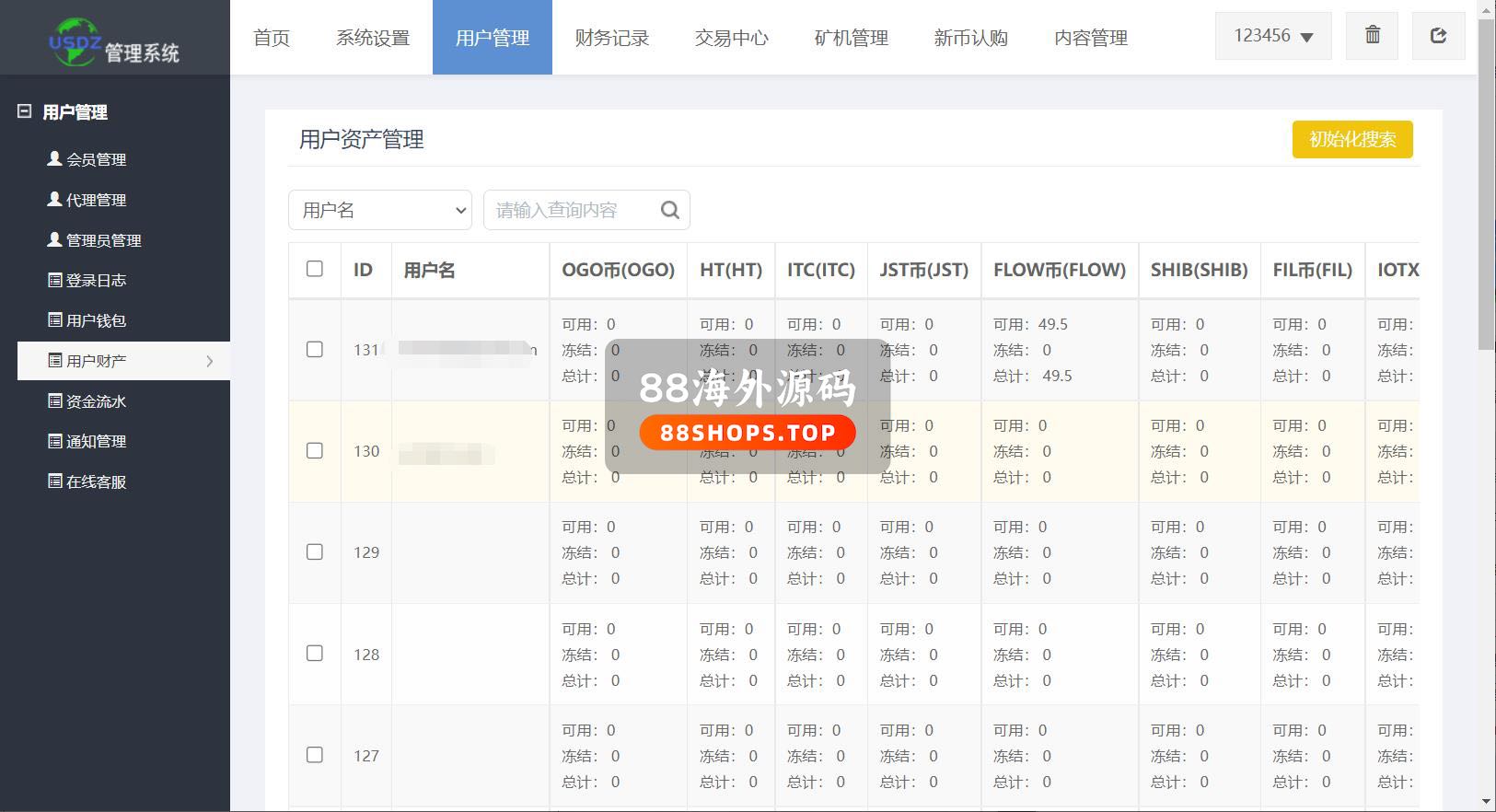Collapse the 用户管理 sidebar section
Viewport: 1496px width, 812px height.
tap(25, 111)
